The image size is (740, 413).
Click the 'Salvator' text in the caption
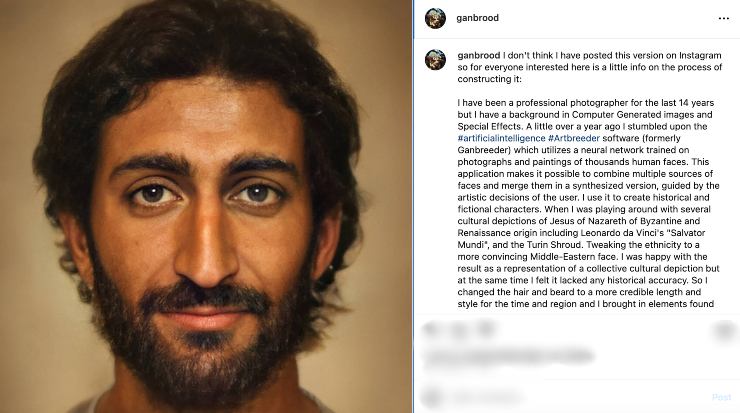pyautogui.click(x=687, y=233)
